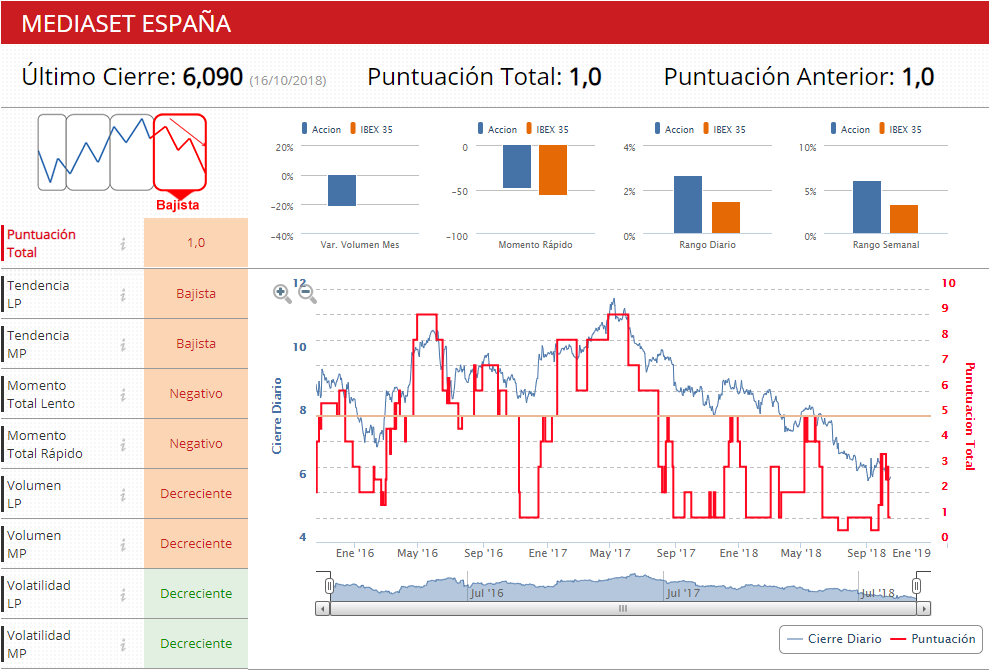Click the Jul '17 label in the navigator
This screenshot has width=990, height=670.
click(683, 593)
